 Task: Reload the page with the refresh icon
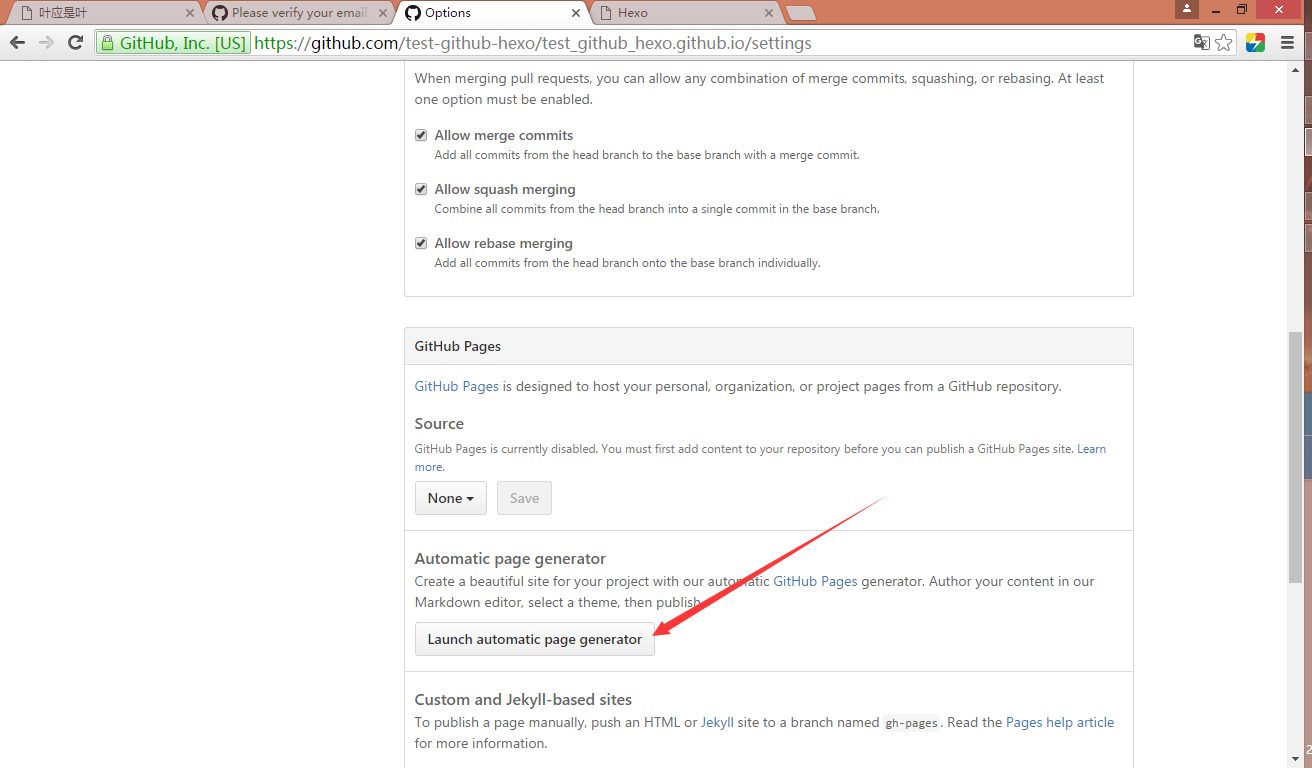pos(75,43)
